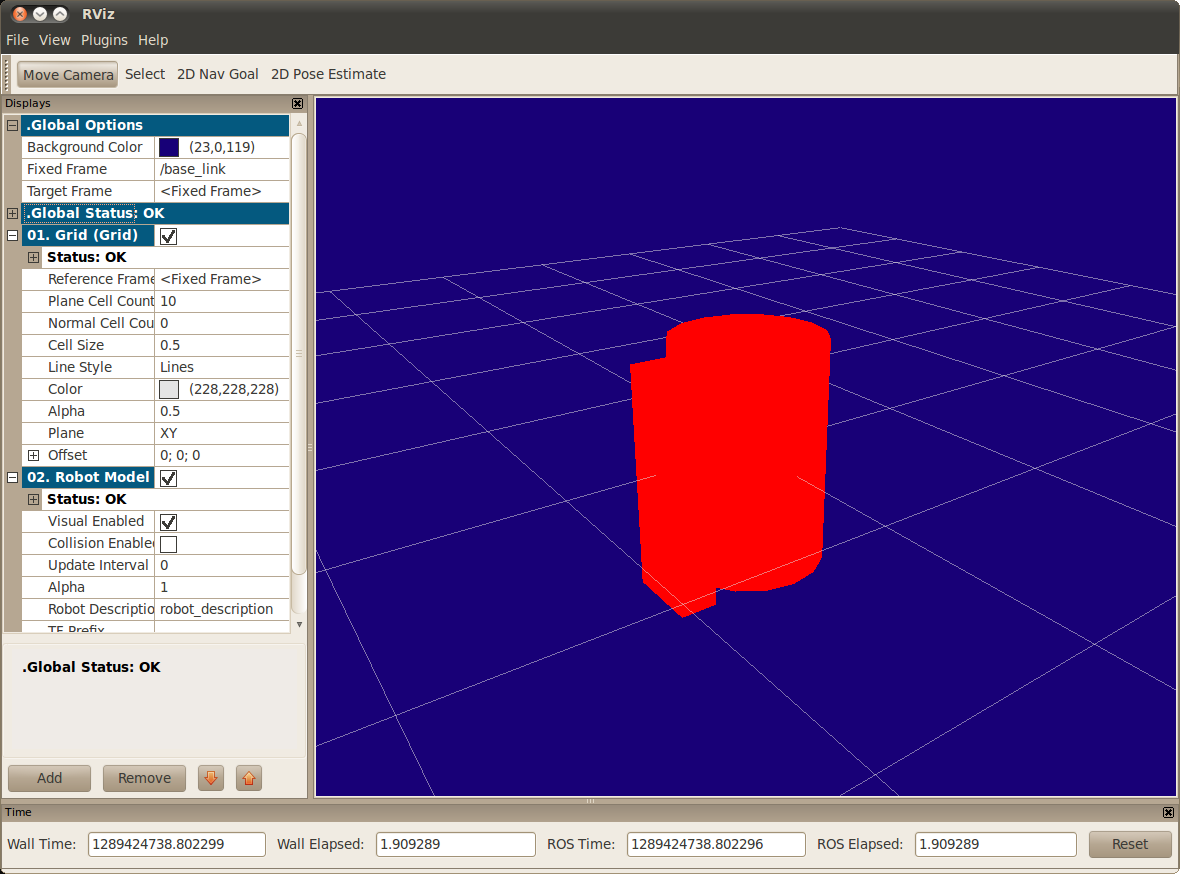Click the toolbar drag handle grip
The height and width of the screenshot is (874, 1180).
click(8, 75)
